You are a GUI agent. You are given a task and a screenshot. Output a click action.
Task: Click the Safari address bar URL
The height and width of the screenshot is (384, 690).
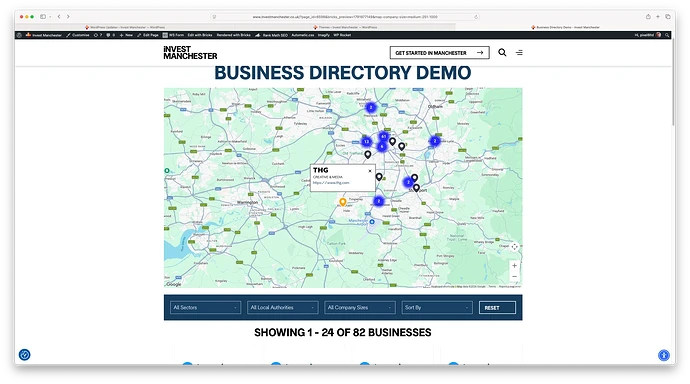(345, 17)
